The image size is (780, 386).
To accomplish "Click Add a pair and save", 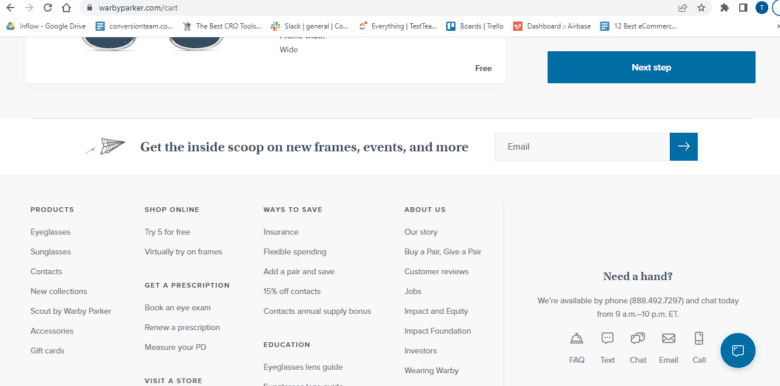I will (299, 272).
